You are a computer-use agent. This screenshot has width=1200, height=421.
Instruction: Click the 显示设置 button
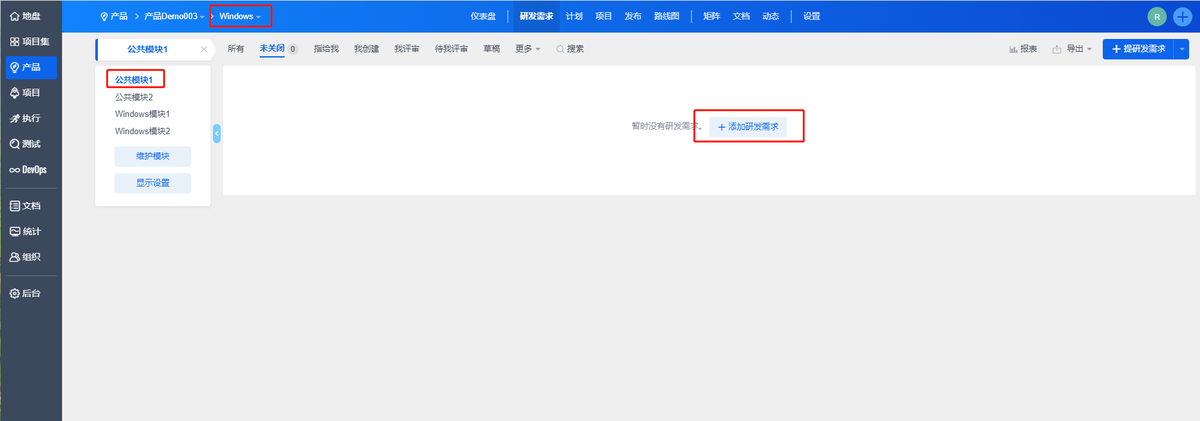pyautogui.click(x=153, y=184)
